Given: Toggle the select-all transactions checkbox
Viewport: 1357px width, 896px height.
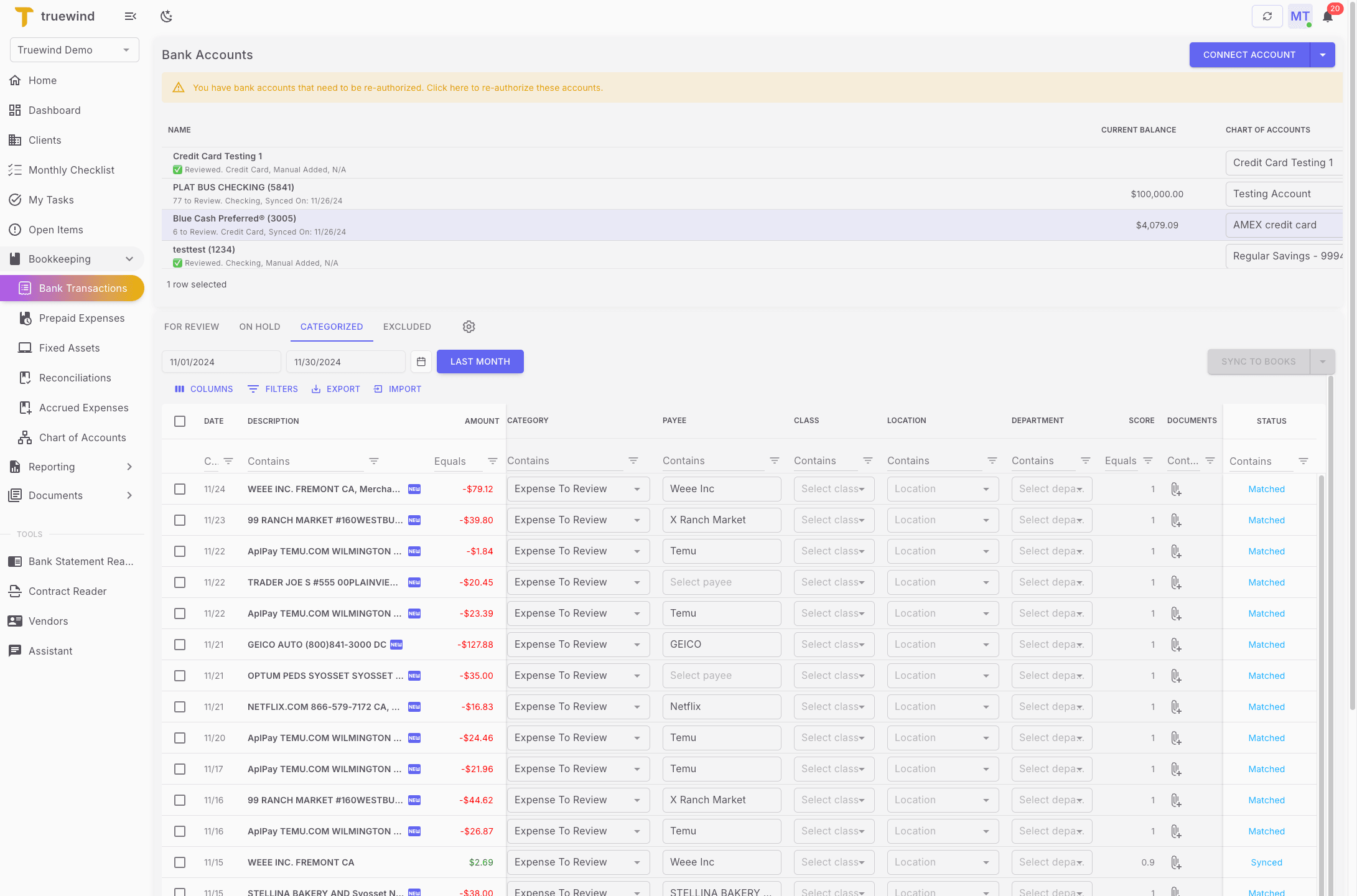Looking at the screenshot, I should [180, 421].
